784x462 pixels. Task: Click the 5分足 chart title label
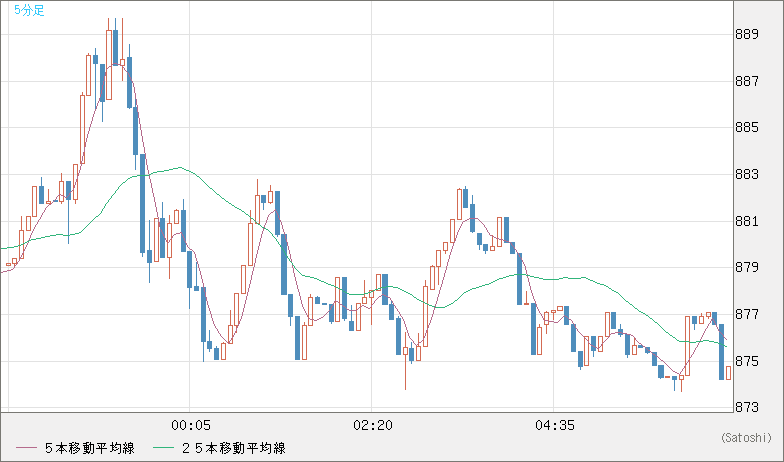[29, 10]
